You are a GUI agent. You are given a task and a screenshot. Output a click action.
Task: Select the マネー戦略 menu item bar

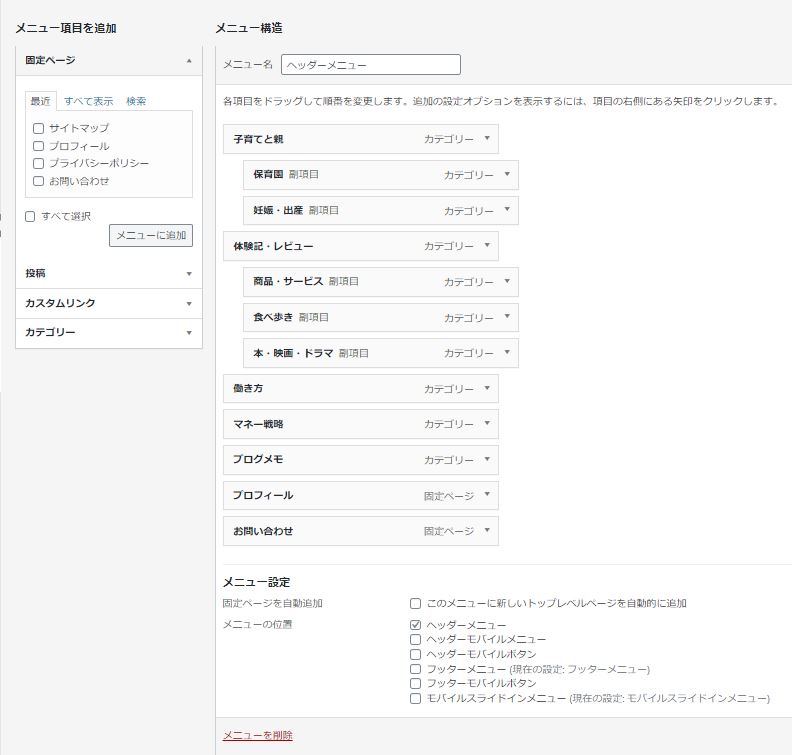(361, 424)
